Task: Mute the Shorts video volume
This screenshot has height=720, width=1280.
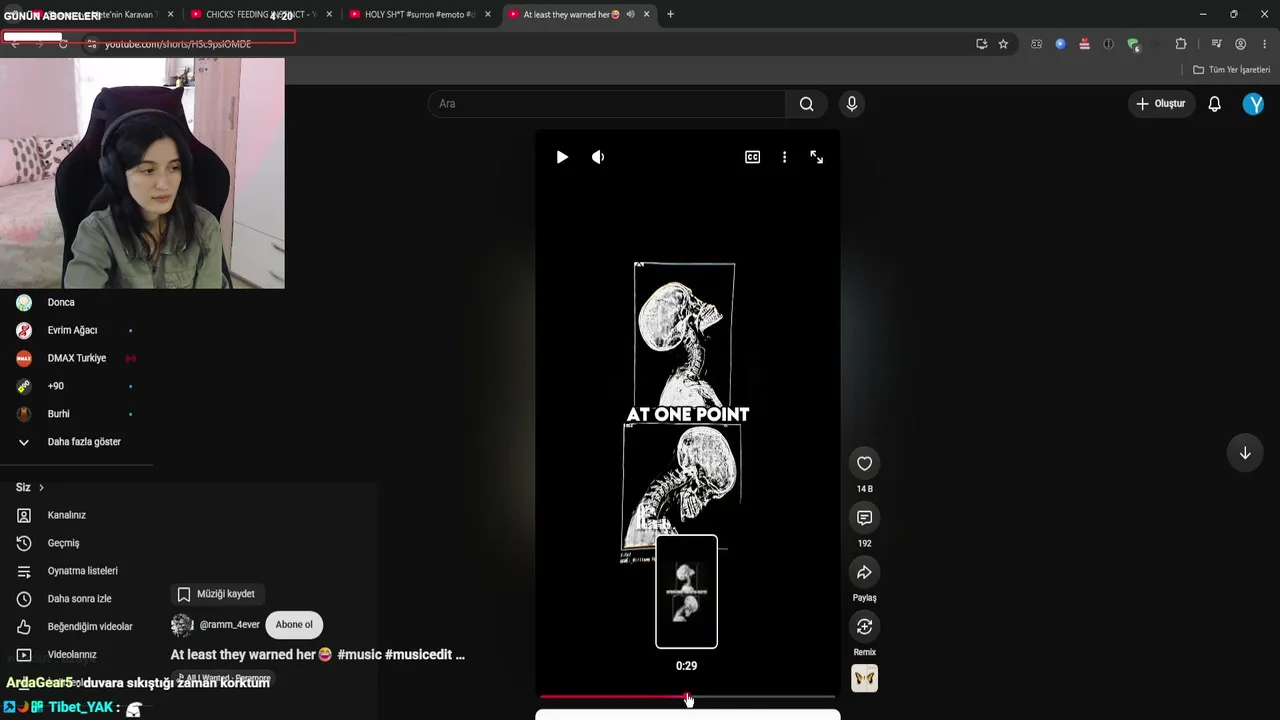Action: [x=598, y=157]
